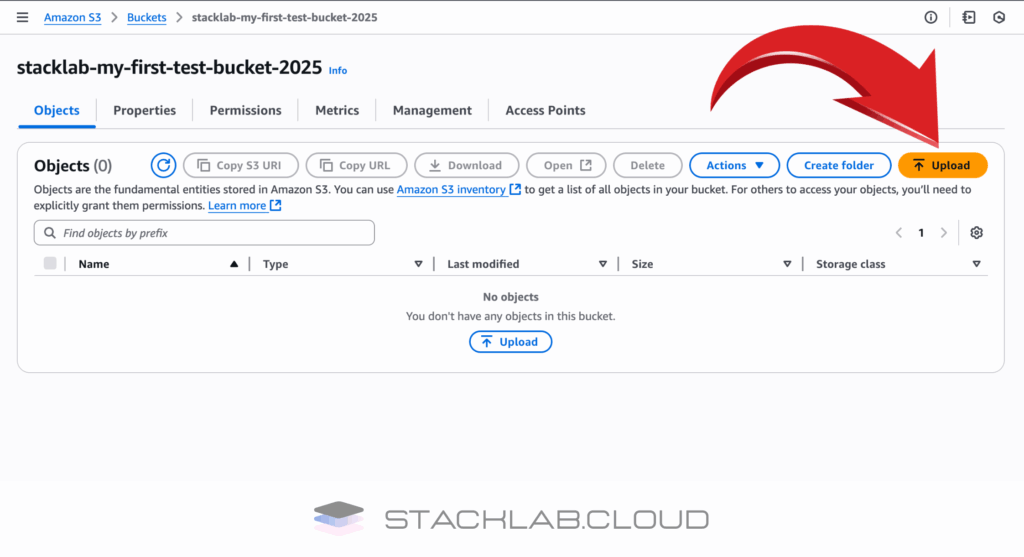
Task: Switch to the Properties tab
Action: click(x=144, y=111)
